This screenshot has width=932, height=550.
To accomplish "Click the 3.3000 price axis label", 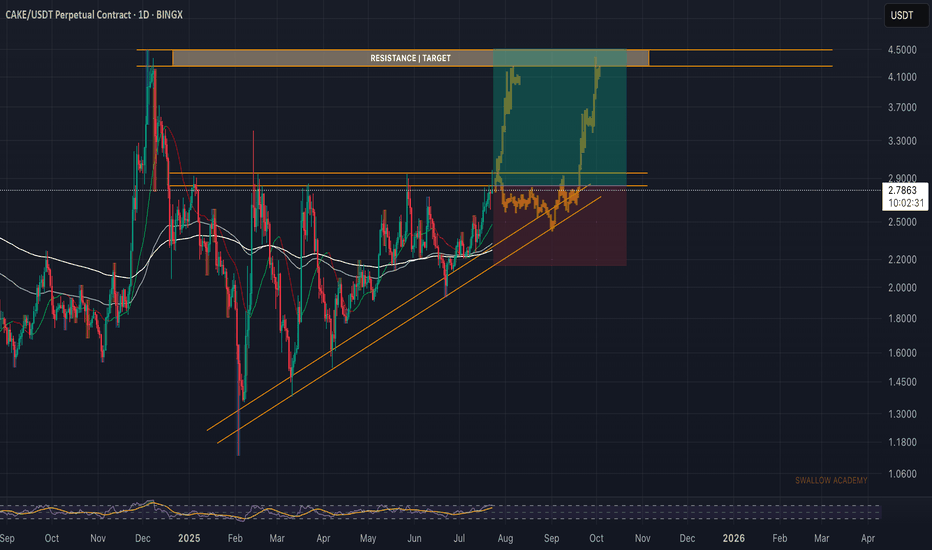I will click(x=902, y=142).
